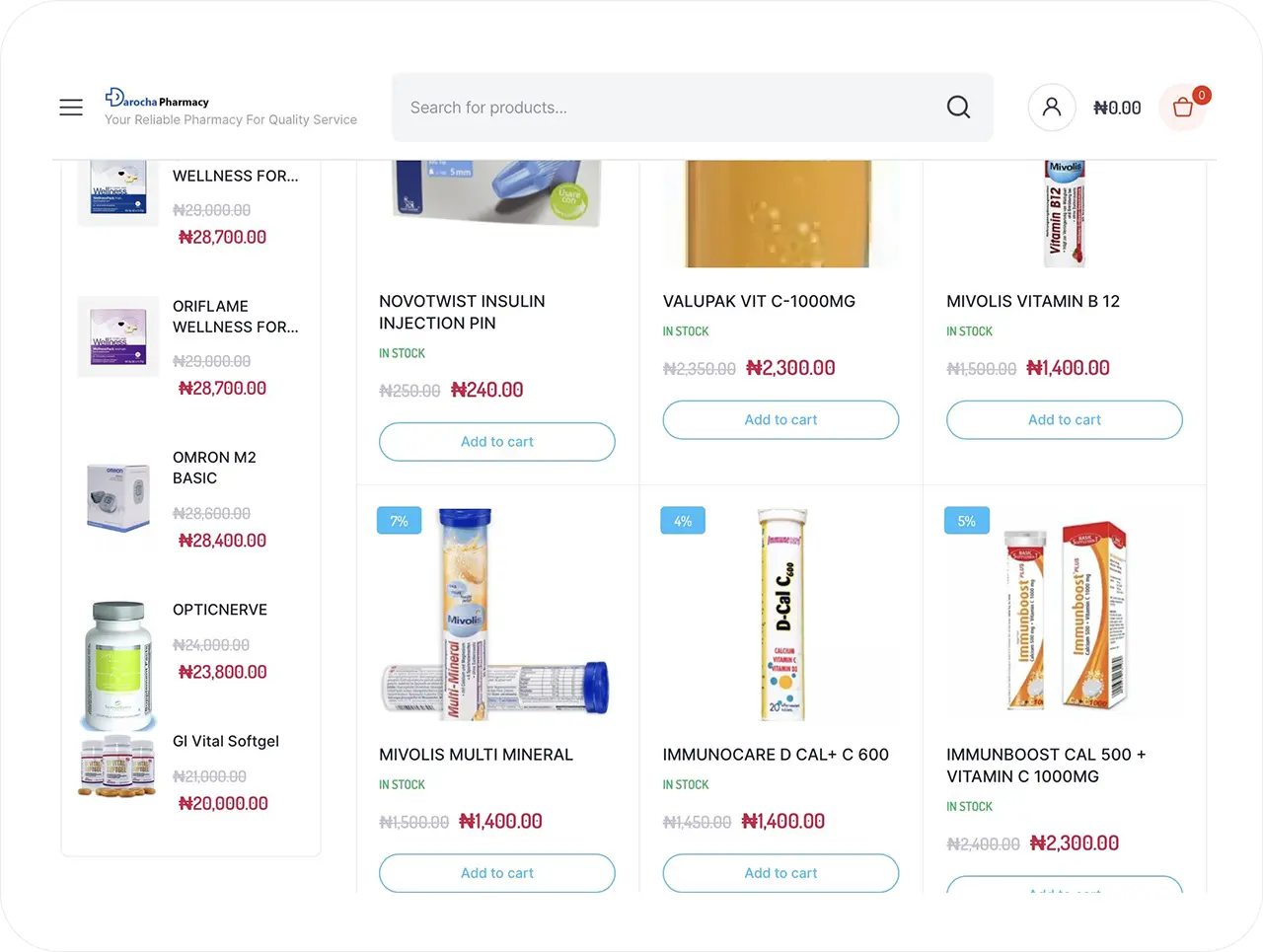Add Mivolis Multi Mineral to cart
This screenshot has height=952, width=1263.
pyautogui.click(x=497, y=873)
